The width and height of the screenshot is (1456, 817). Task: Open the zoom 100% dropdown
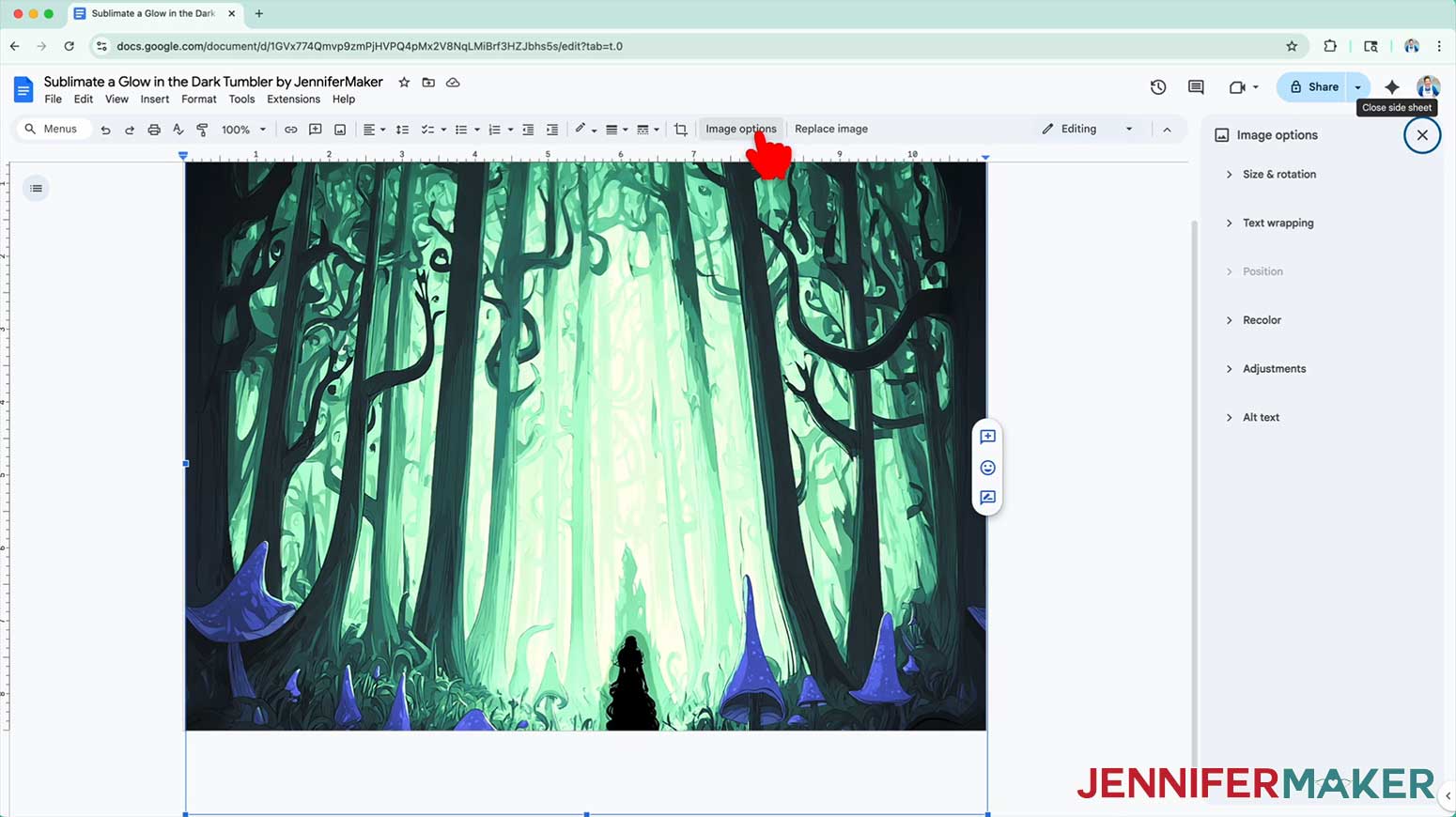click(x=243, y=130)
